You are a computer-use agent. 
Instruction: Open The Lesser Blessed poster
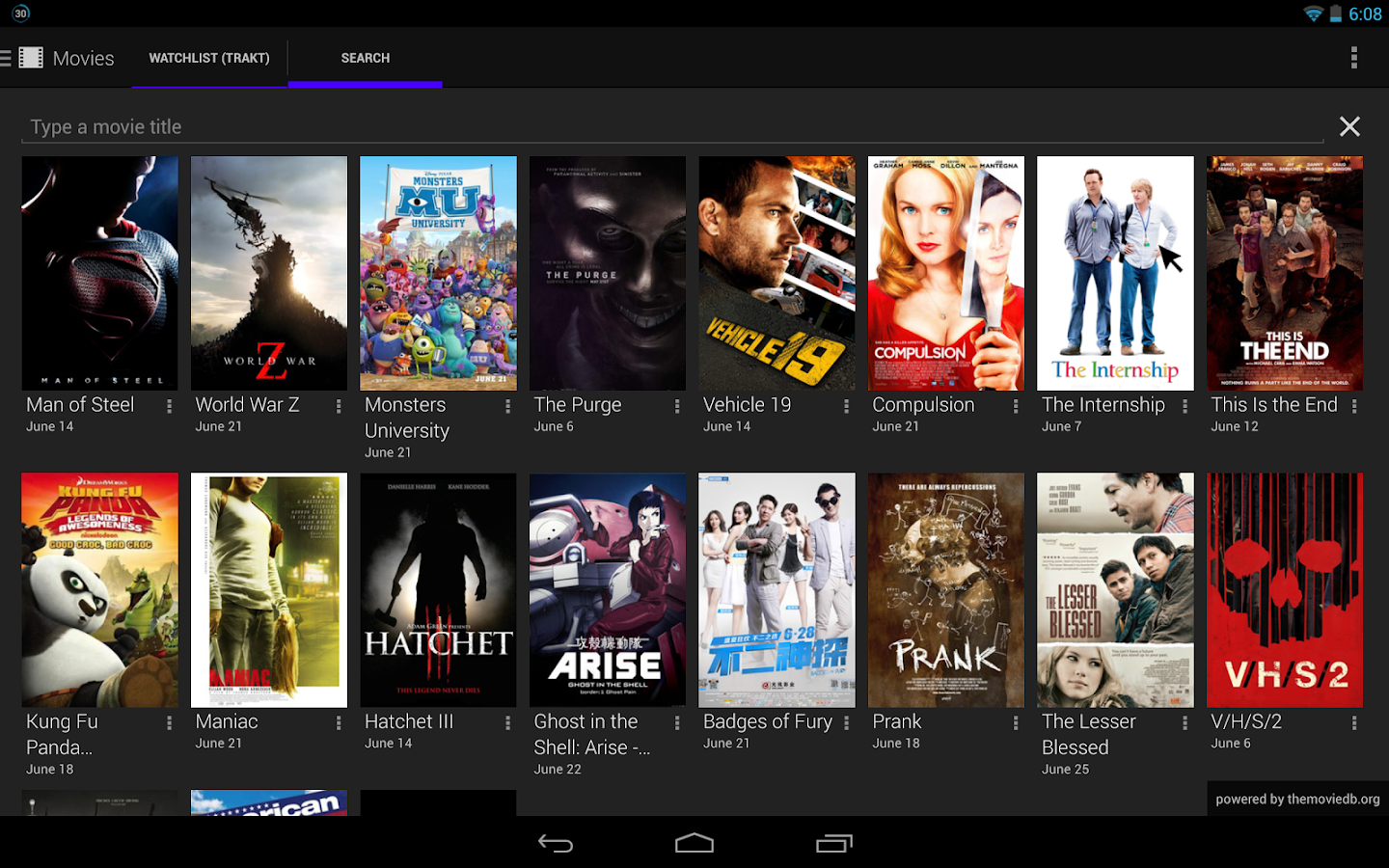1115,589
